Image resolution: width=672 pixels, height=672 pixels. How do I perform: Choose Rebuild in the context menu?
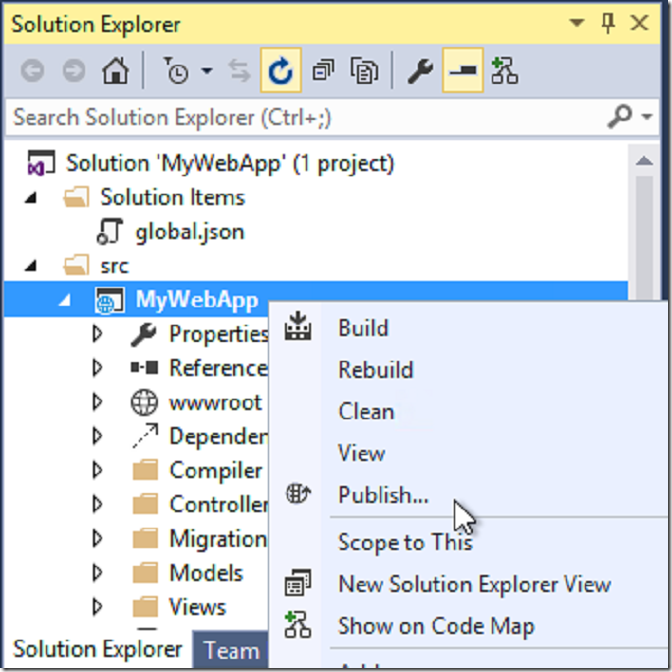[x=375, y=369]
